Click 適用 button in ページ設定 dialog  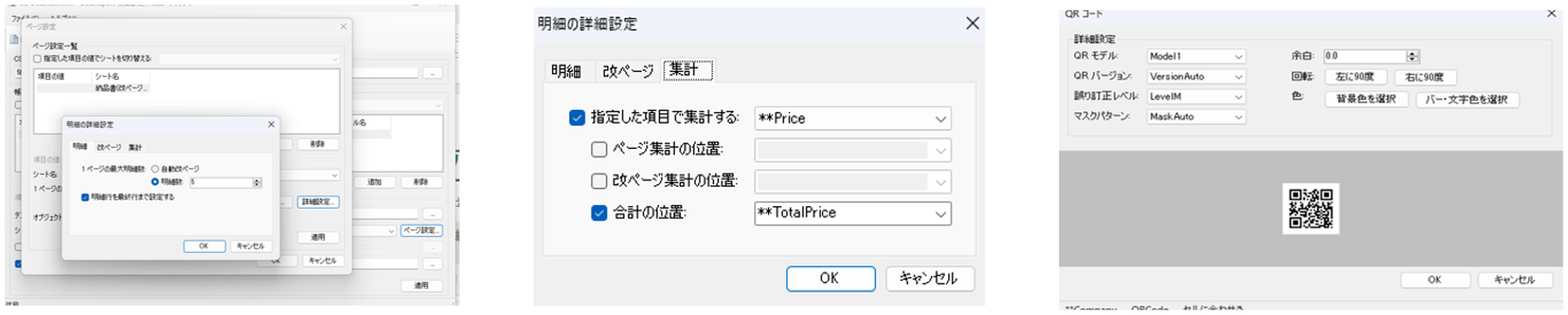(318, 237)
